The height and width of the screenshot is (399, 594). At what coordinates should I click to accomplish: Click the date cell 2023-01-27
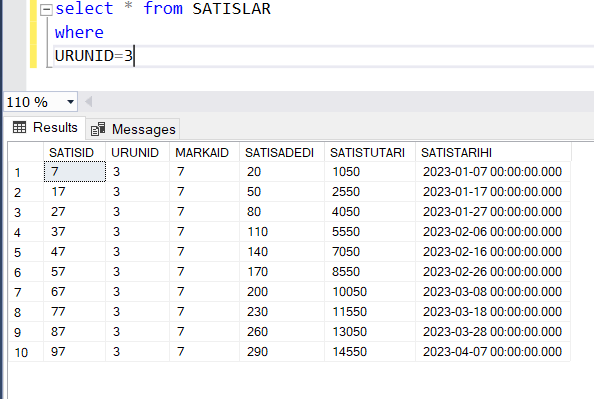point(493,212)
